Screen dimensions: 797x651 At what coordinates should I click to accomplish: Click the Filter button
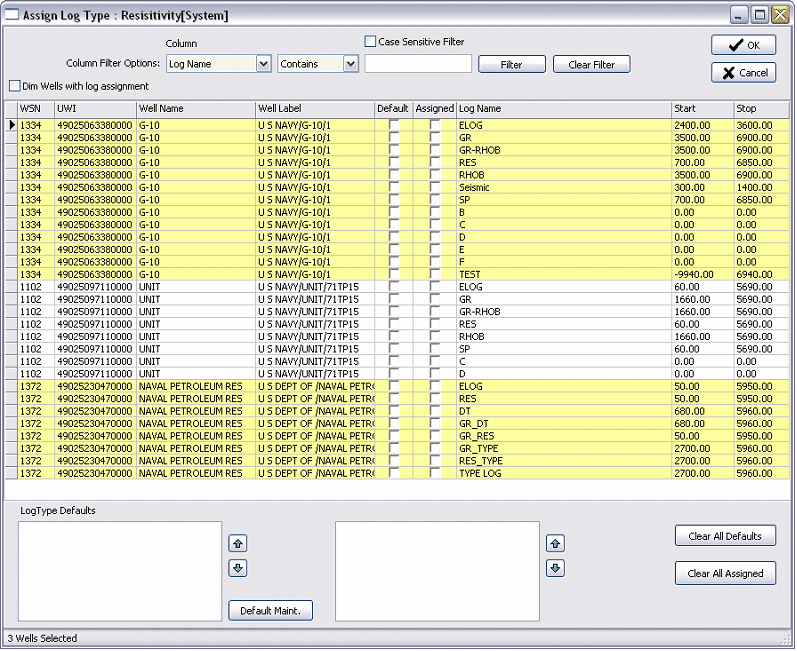click(511, 64)
